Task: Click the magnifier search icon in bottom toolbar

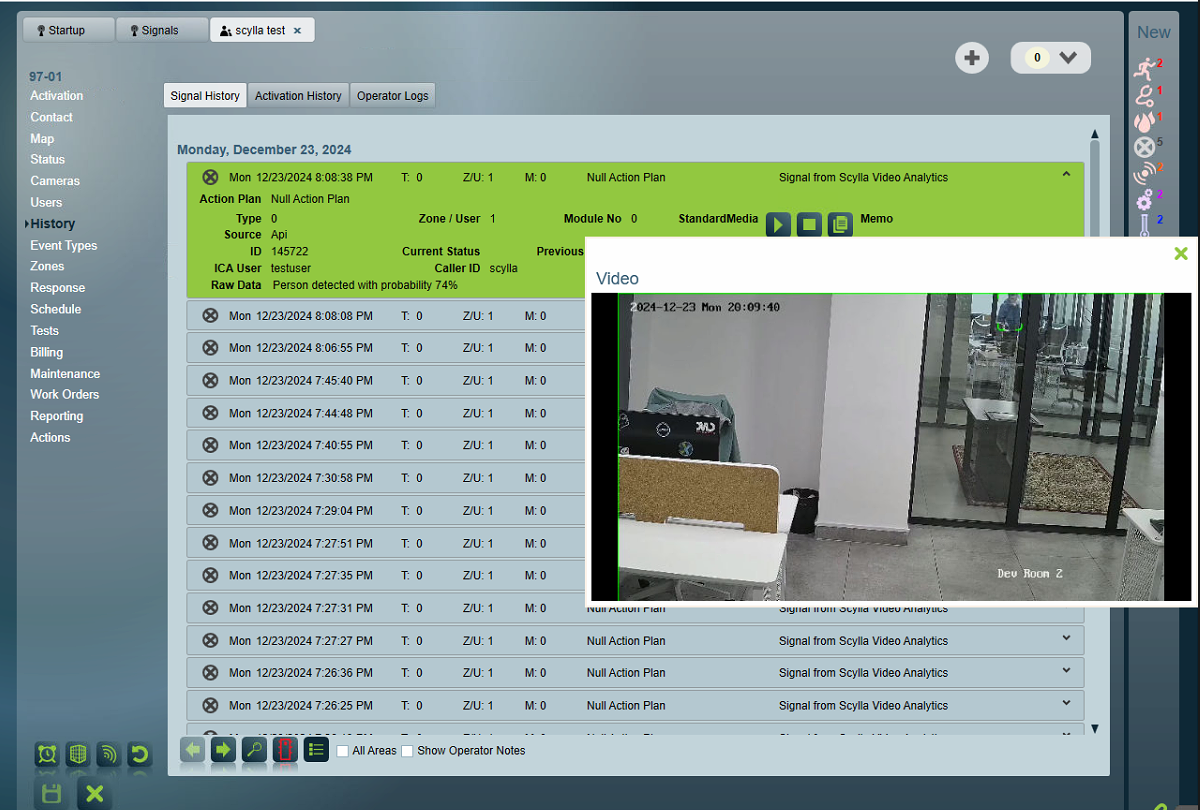Action: pos(254,750)
